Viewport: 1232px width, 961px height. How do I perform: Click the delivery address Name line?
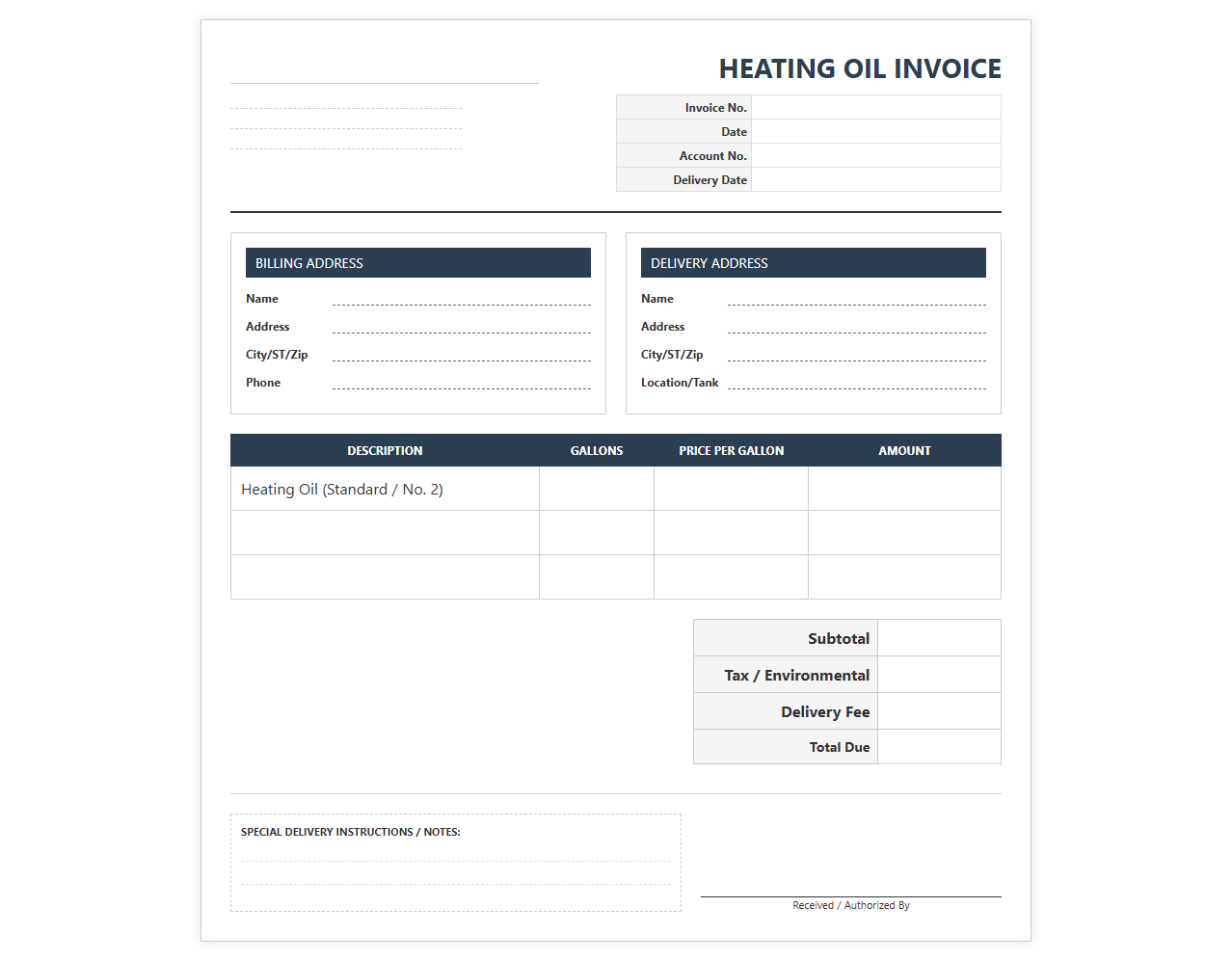coord(857,299)
